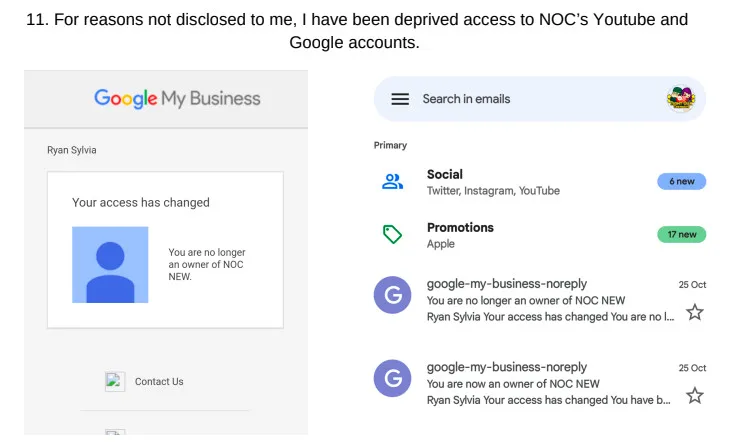Click the "17 new" Promotions badge

coord(681,235)
